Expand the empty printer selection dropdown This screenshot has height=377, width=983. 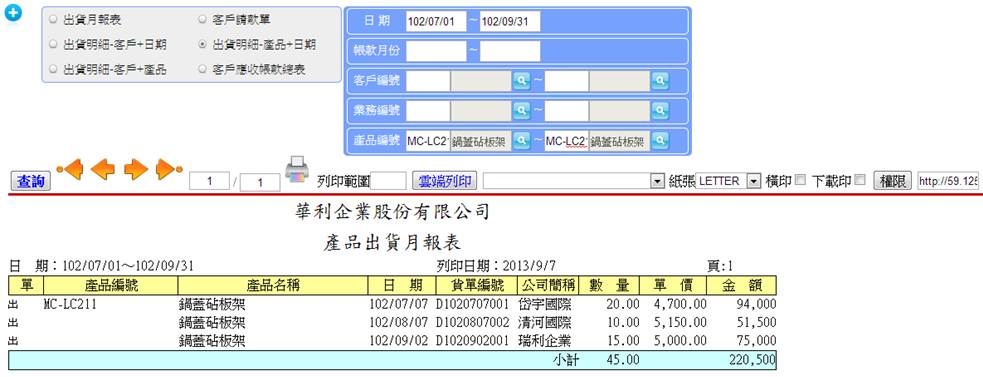[x=573, y=181]
